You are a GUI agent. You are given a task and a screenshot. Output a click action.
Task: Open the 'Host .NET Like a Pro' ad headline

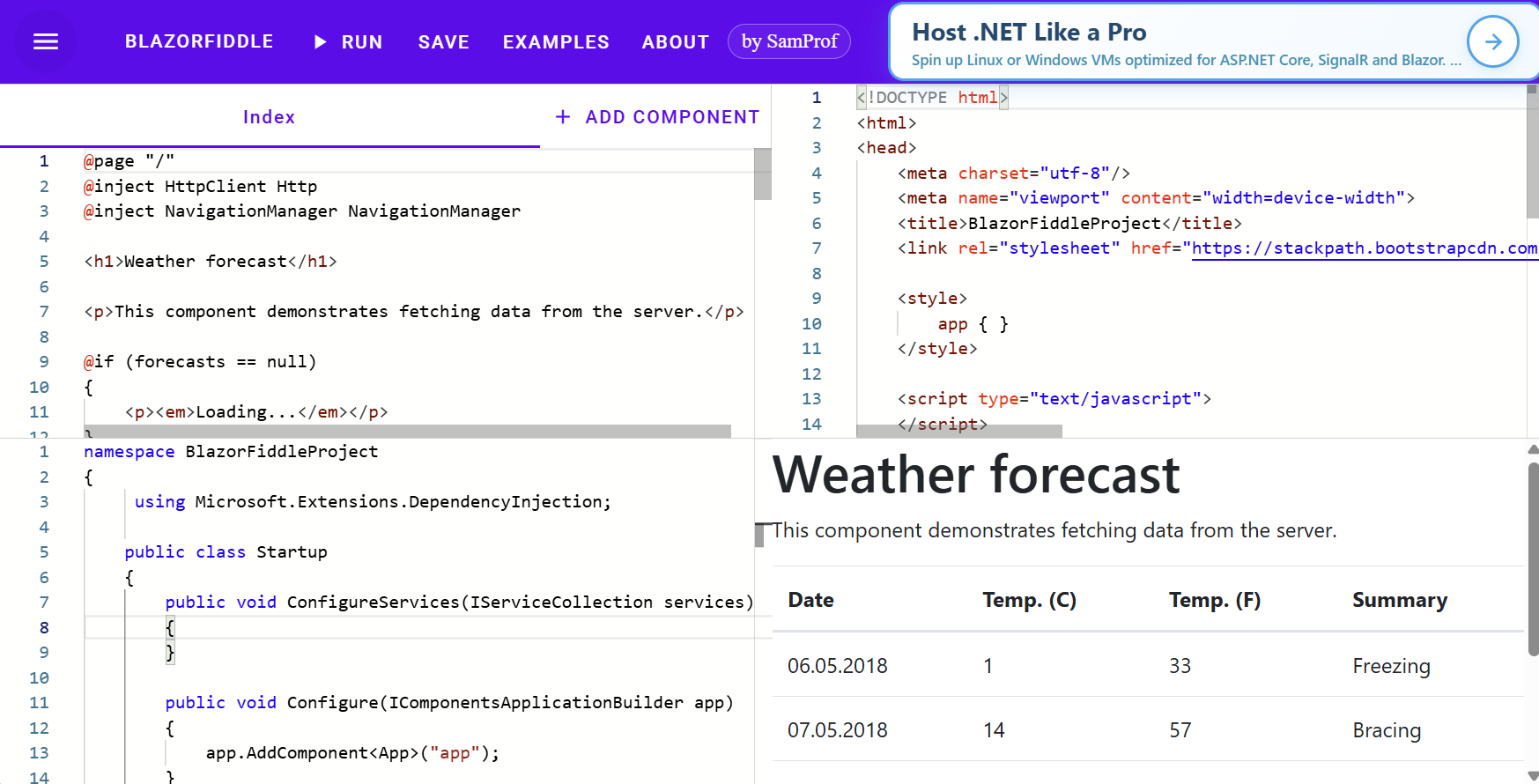pyautogui.click(x=1029, y=33)
